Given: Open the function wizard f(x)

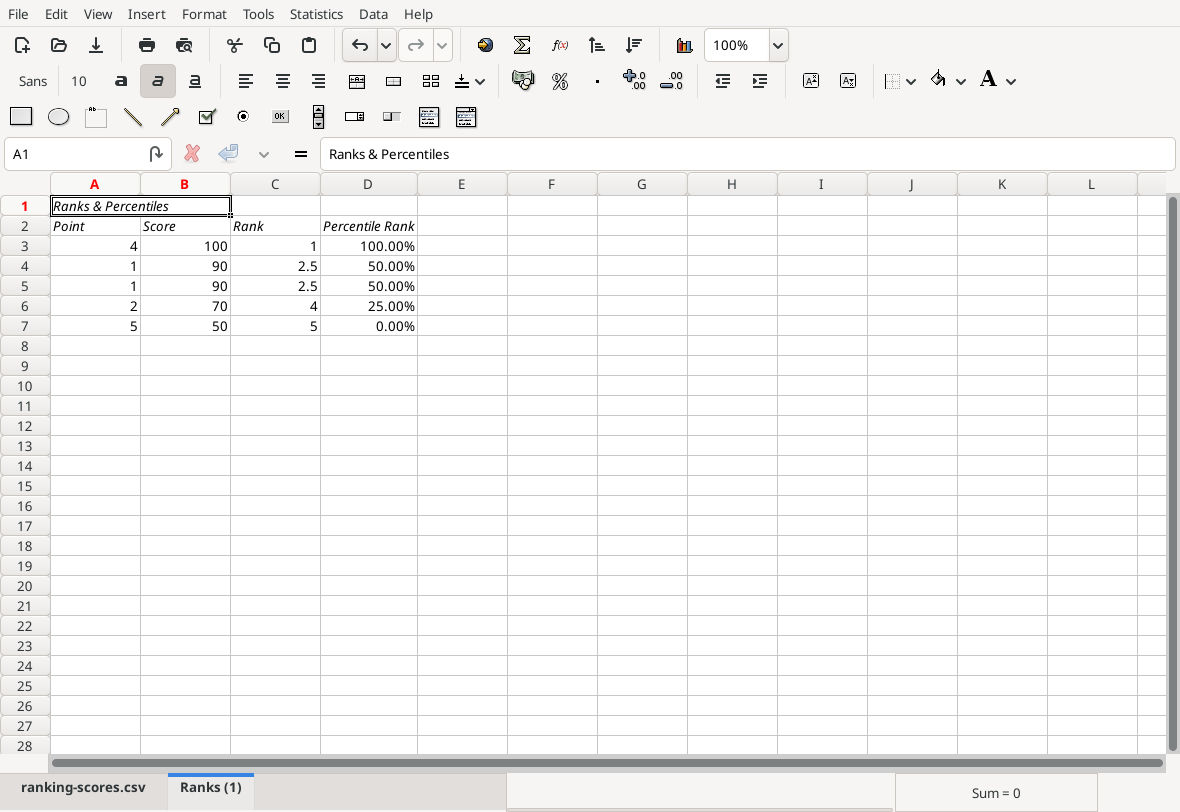Looking at the screenshot, I should (559, 45).
